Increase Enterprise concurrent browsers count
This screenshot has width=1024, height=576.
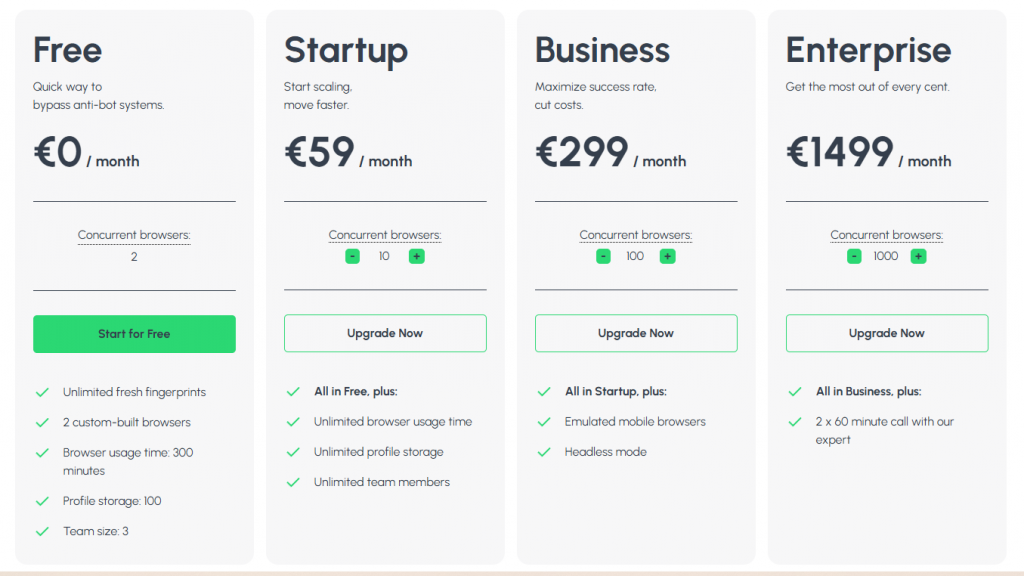point(918,256)
